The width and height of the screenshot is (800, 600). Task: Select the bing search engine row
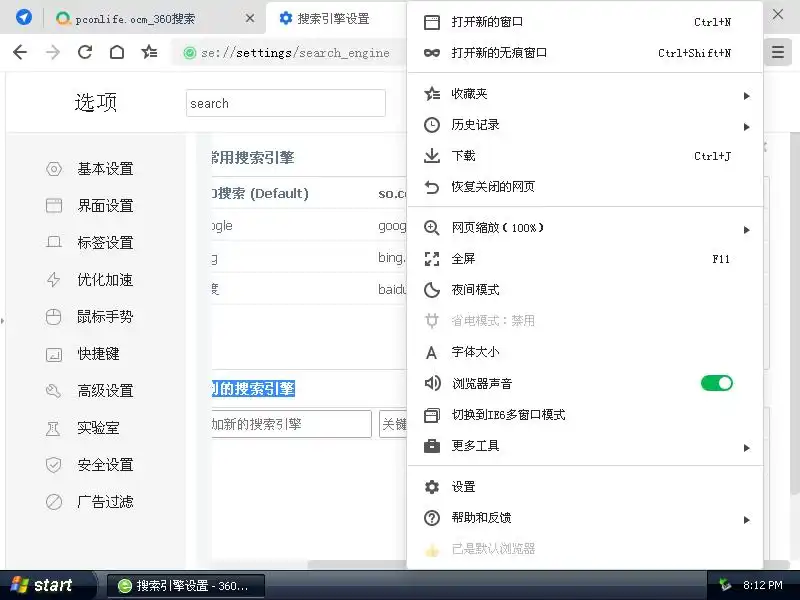pos(309,258)
